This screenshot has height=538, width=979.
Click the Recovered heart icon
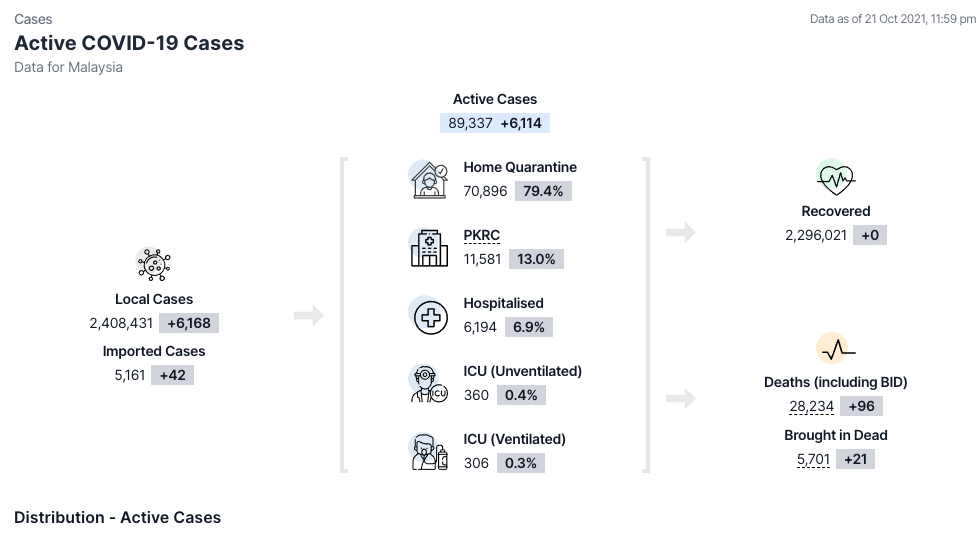click(x=835, y=179)
